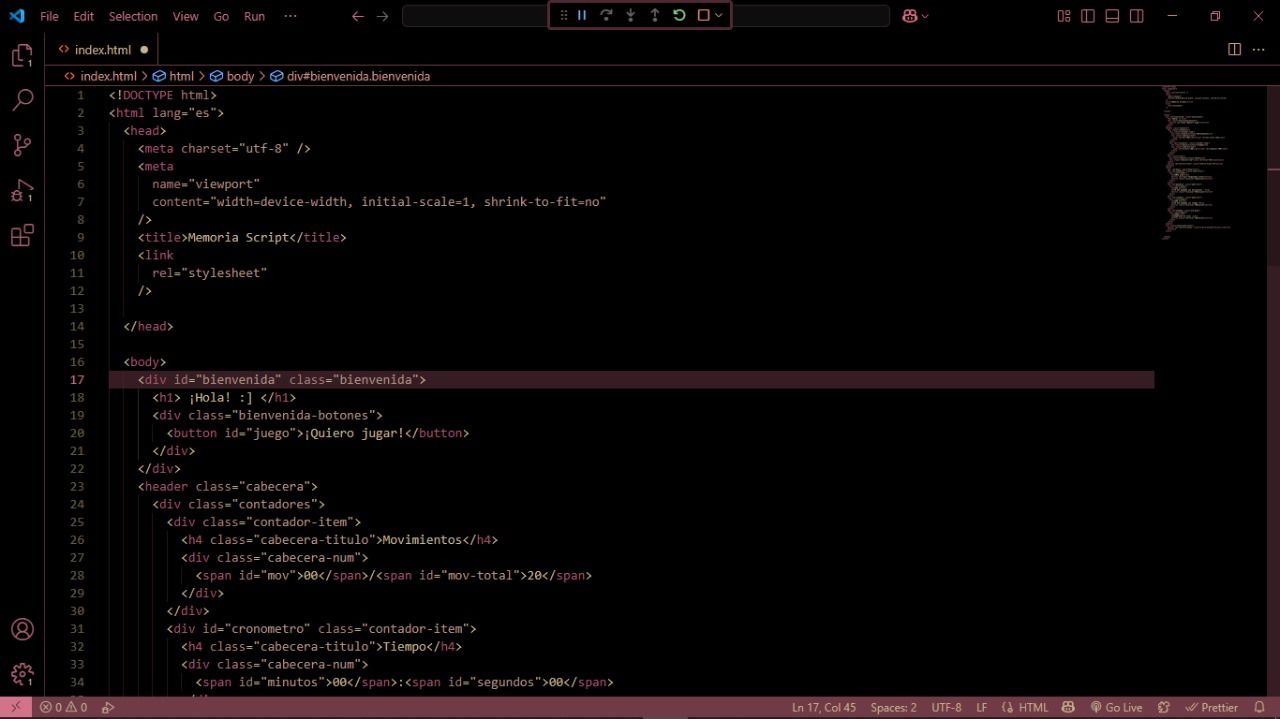
Task: Click line number 17 in gutter
Action: coord(78,380)
